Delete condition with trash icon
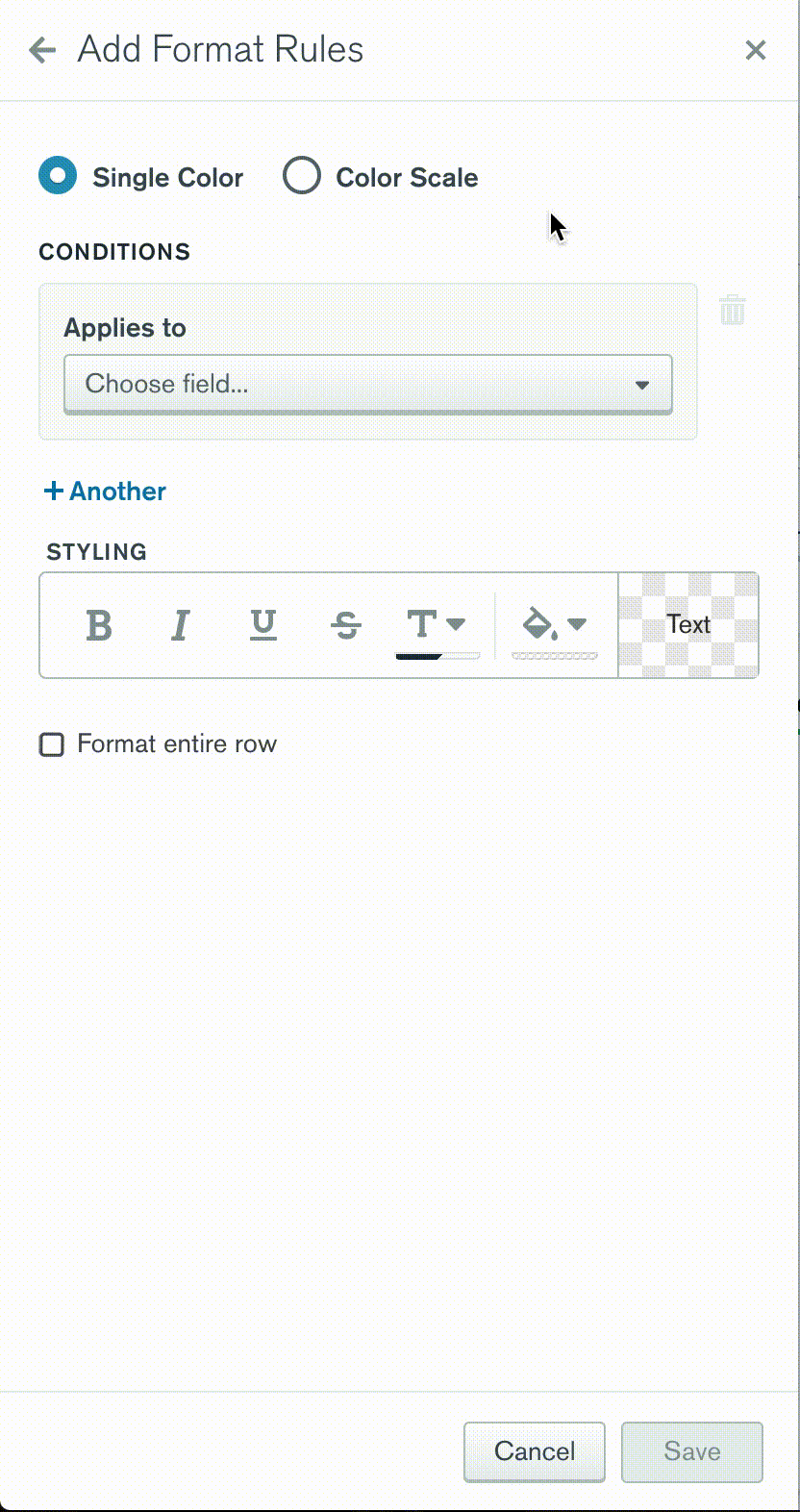The height and width of the screenshot is (1512, 800). tap(733, 311)
